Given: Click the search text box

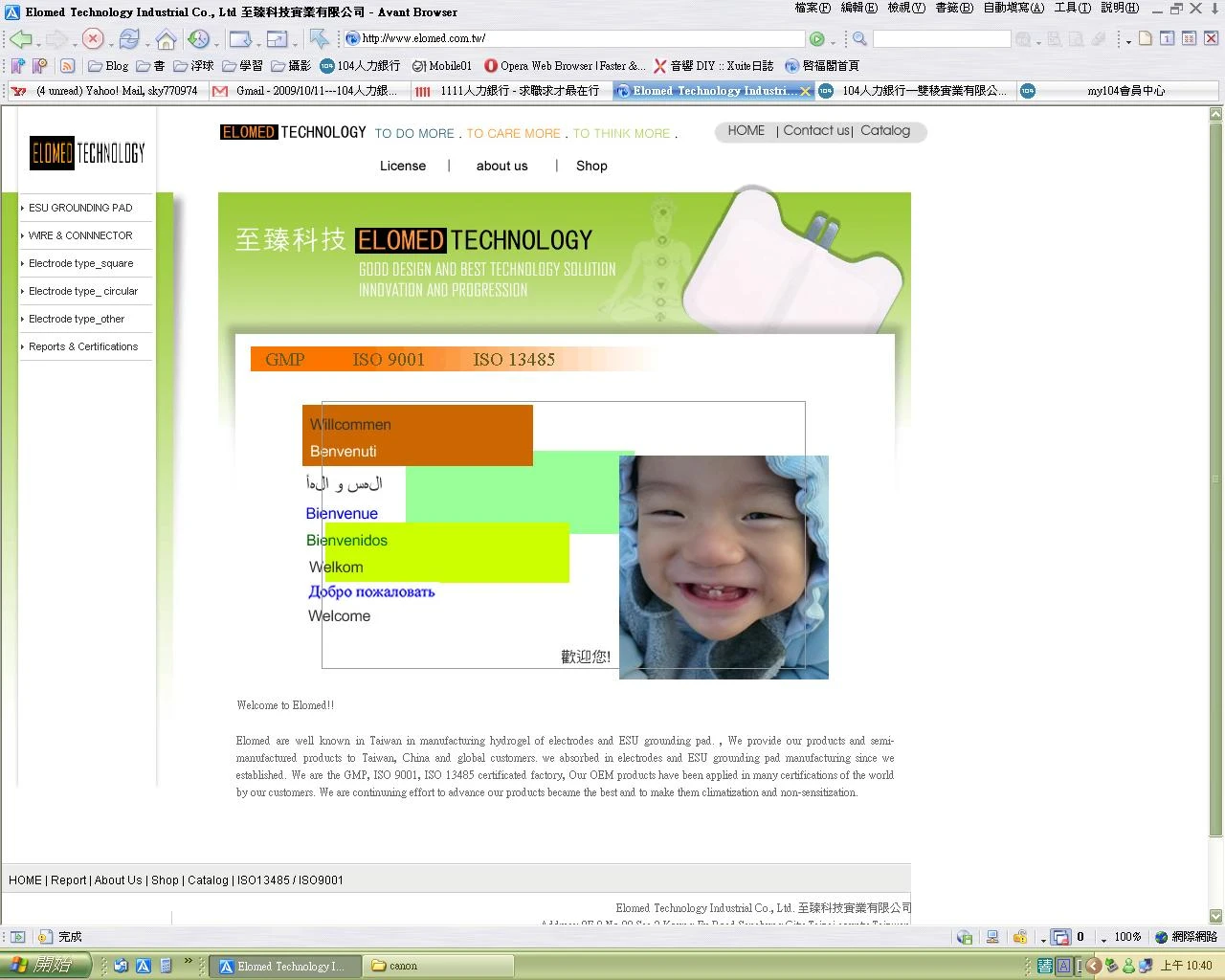Looking at the screenshot, I should coord(942,39).
